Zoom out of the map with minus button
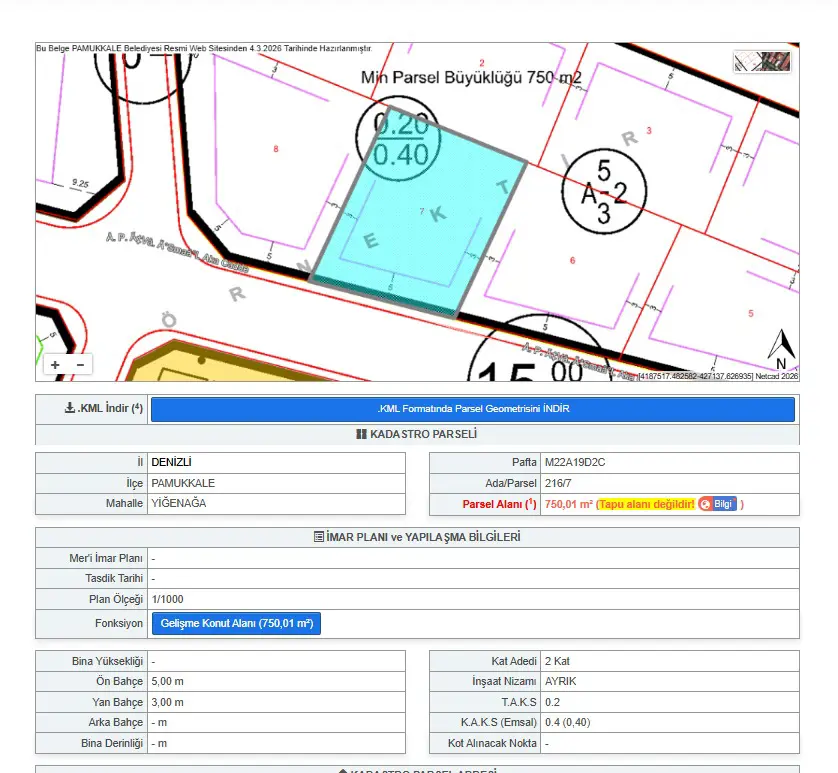Image resolution: width=838 pixels, height=773 pixels. pyautogui.click(x=80, y=365)
